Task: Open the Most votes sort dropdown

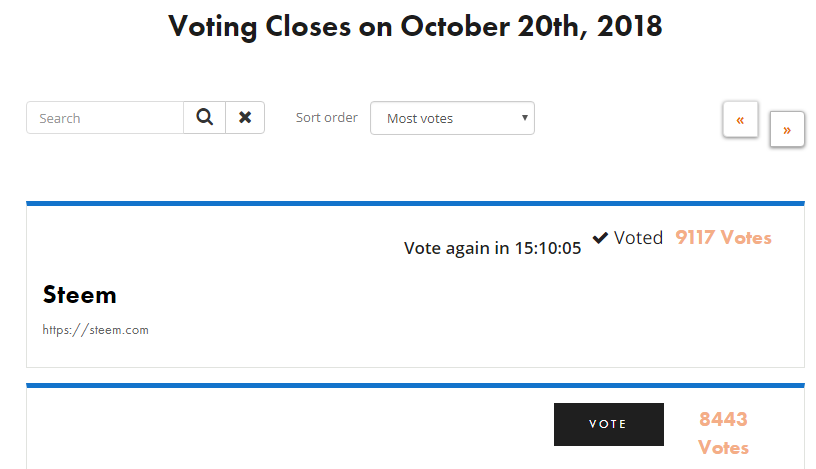Action: [x=452, y=118]
